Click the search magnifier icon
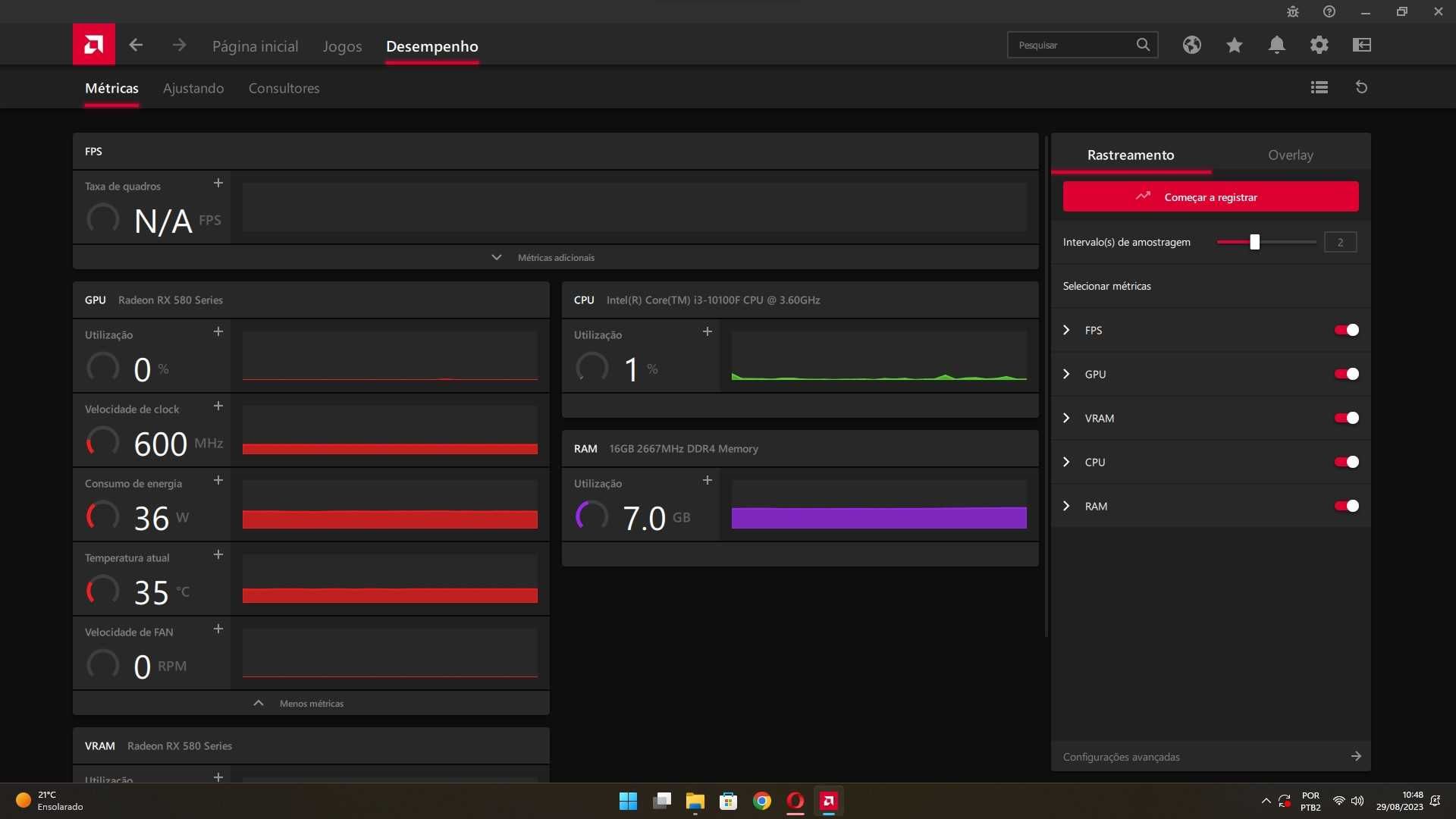This screenshot has height=819, width=1456. 1143,45
